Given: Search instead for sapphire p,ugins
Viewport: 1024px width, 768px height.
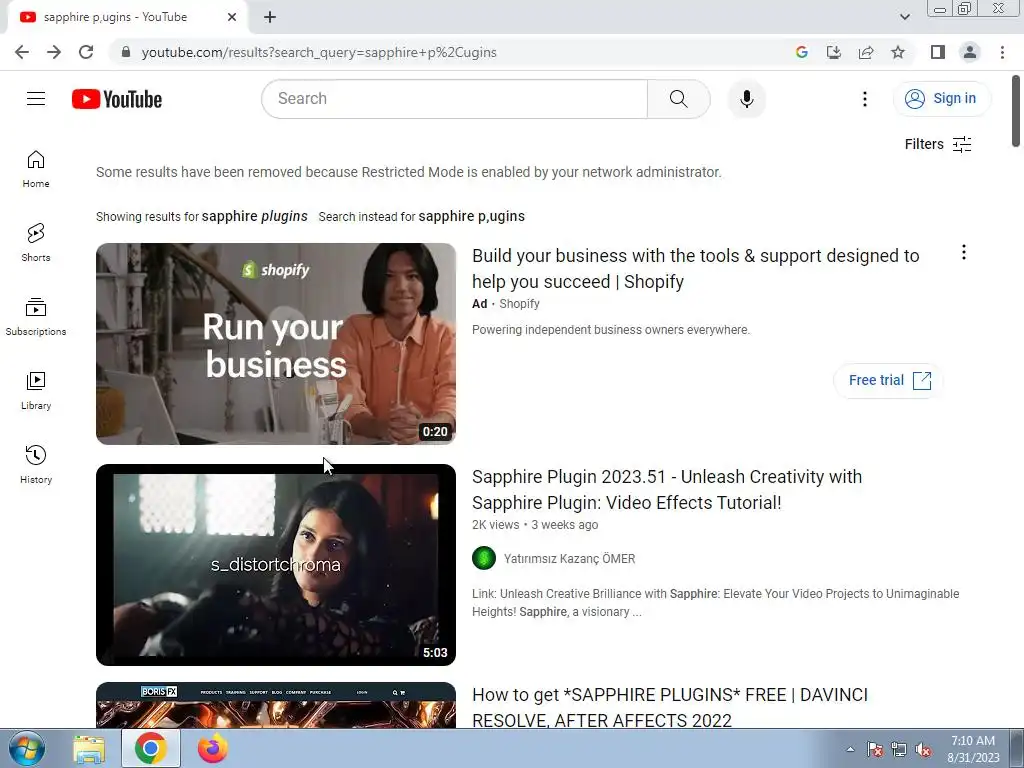Looking at the screenshot, I should [x=472, y=216].
